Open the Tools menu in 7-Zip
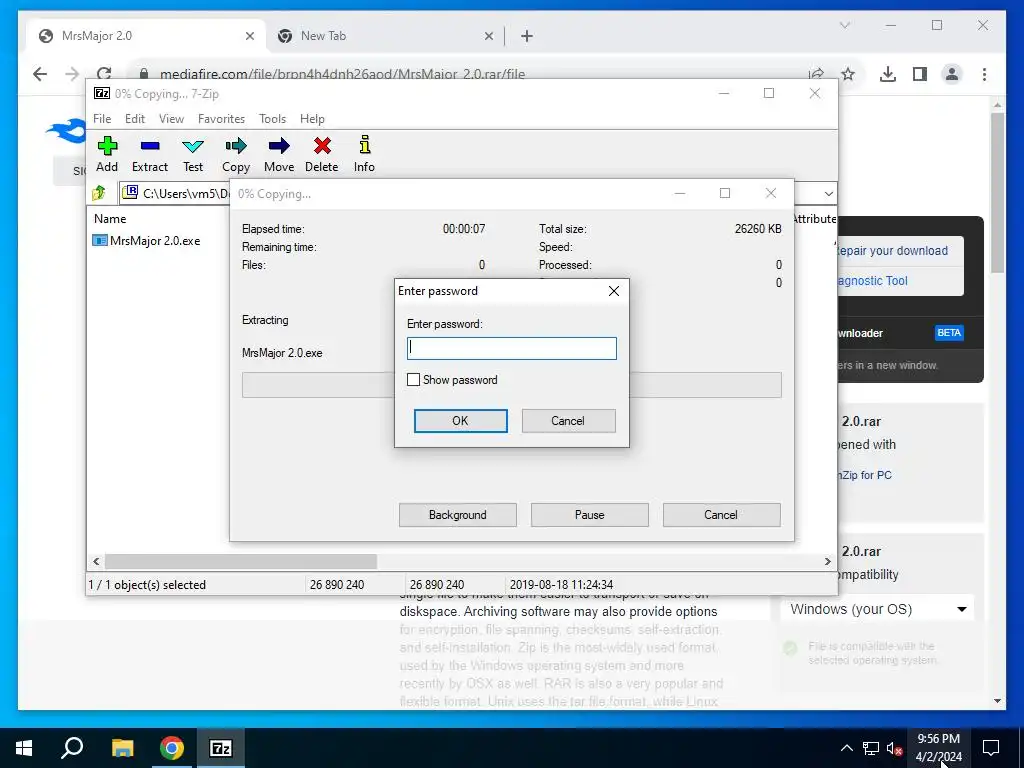This screenshot has height=768, width=1024. pos(272,119)
